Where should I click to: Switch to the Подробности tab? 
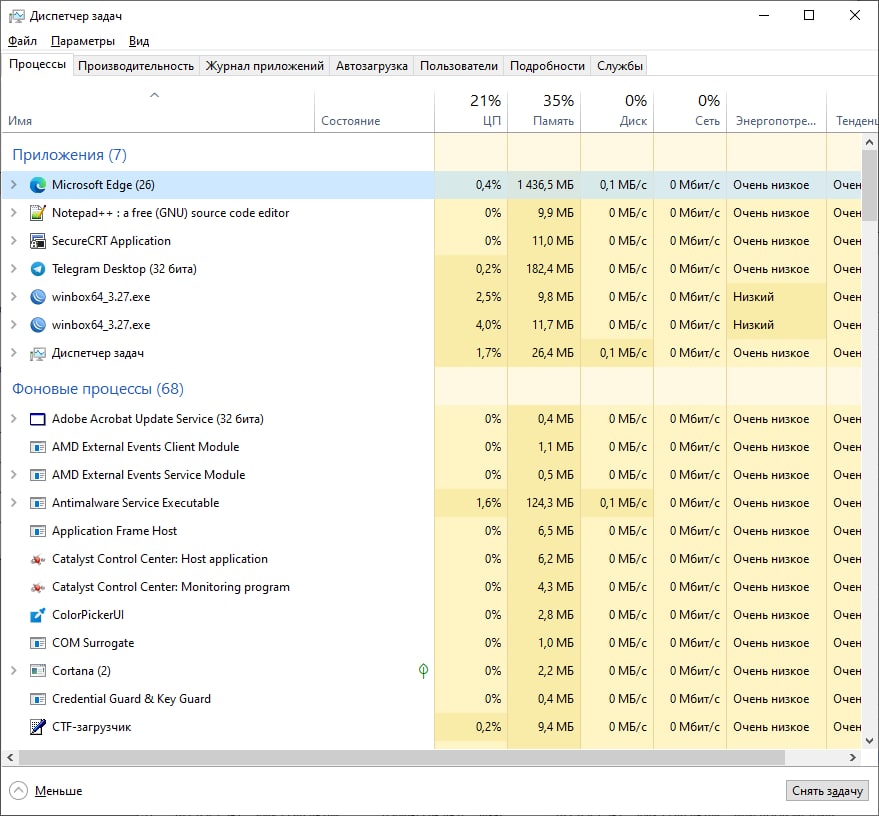pyautogui.click(x=547, y=66)
